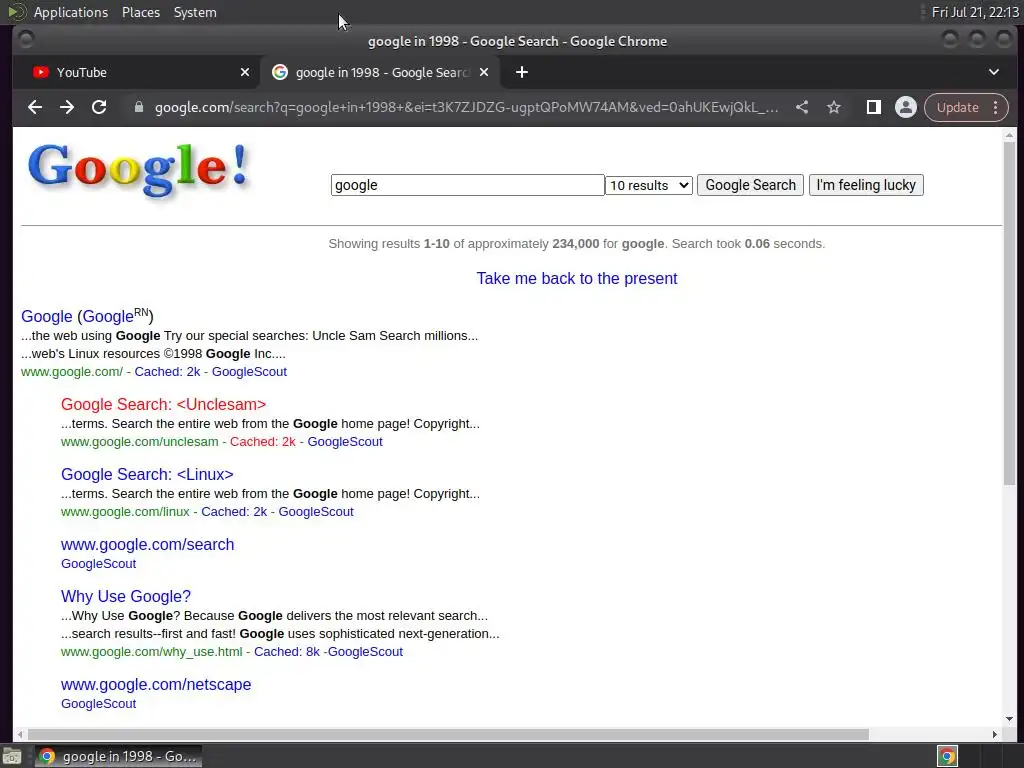Show desktop icon in bottom panel

12,756
